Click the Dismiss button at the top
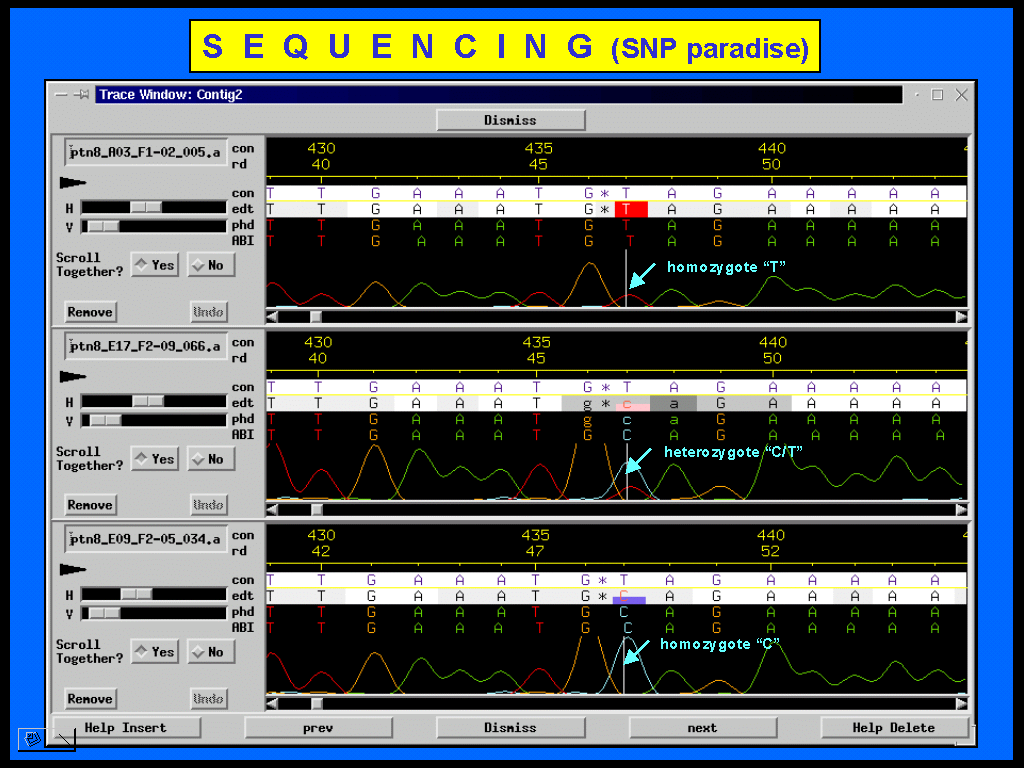 coord(510,120)
